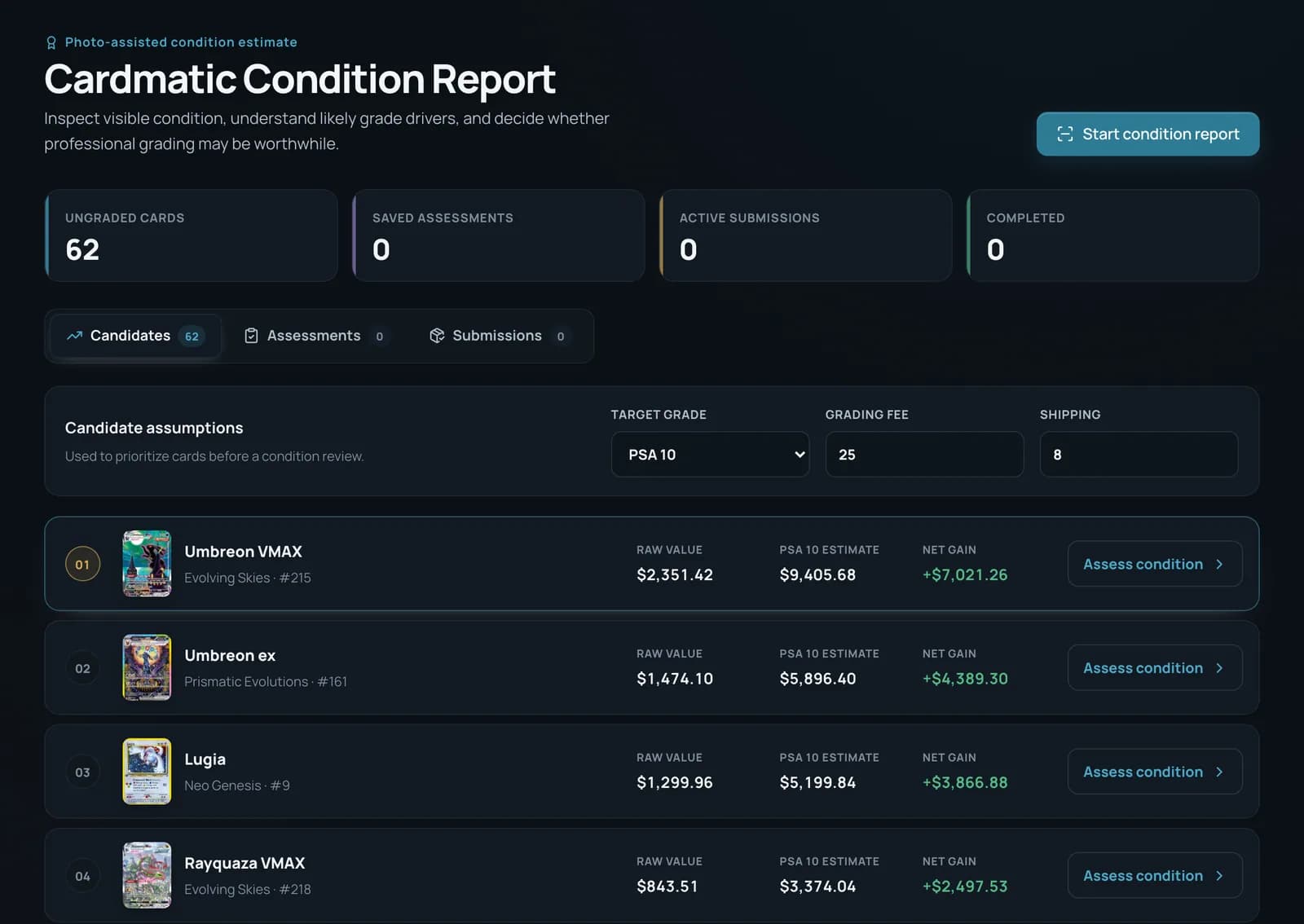Click the clipboard icon on Assessments tab

(251, 336)
